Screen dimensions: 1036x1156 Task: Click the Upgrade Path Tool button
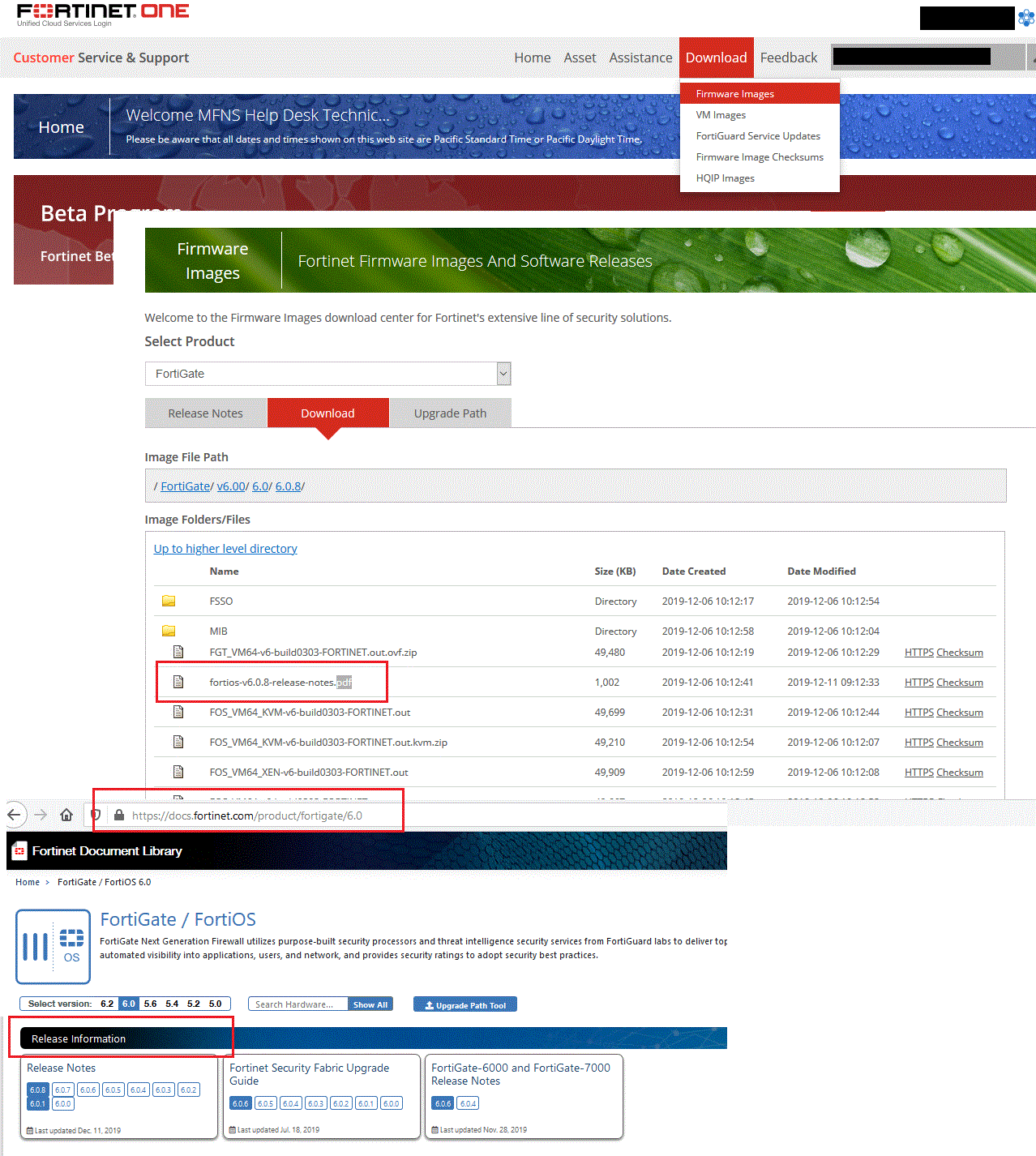coord(465,1005)
